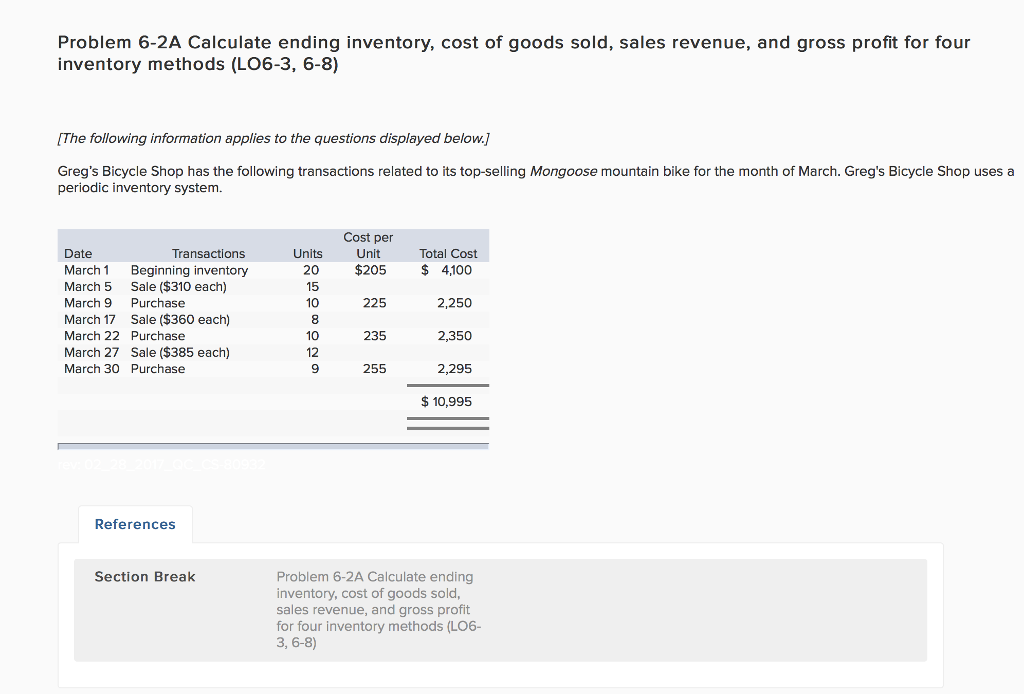Select the Transactions column header
Viewport: 1024px width, 694px height.
click(208, 253)
